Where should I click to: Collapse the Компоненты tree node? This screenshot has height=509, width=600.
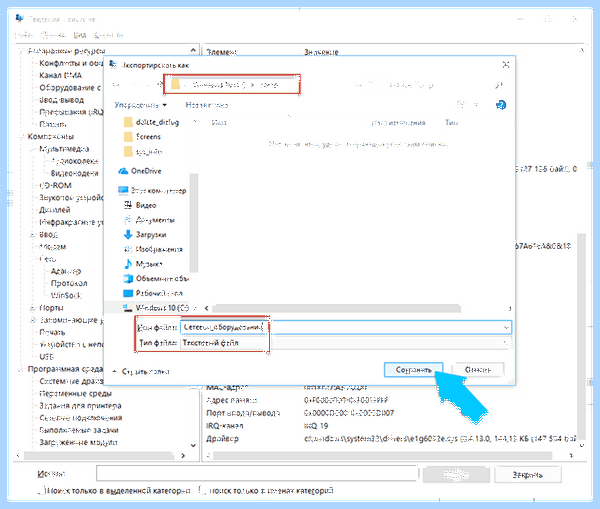[x=21, y=137]
